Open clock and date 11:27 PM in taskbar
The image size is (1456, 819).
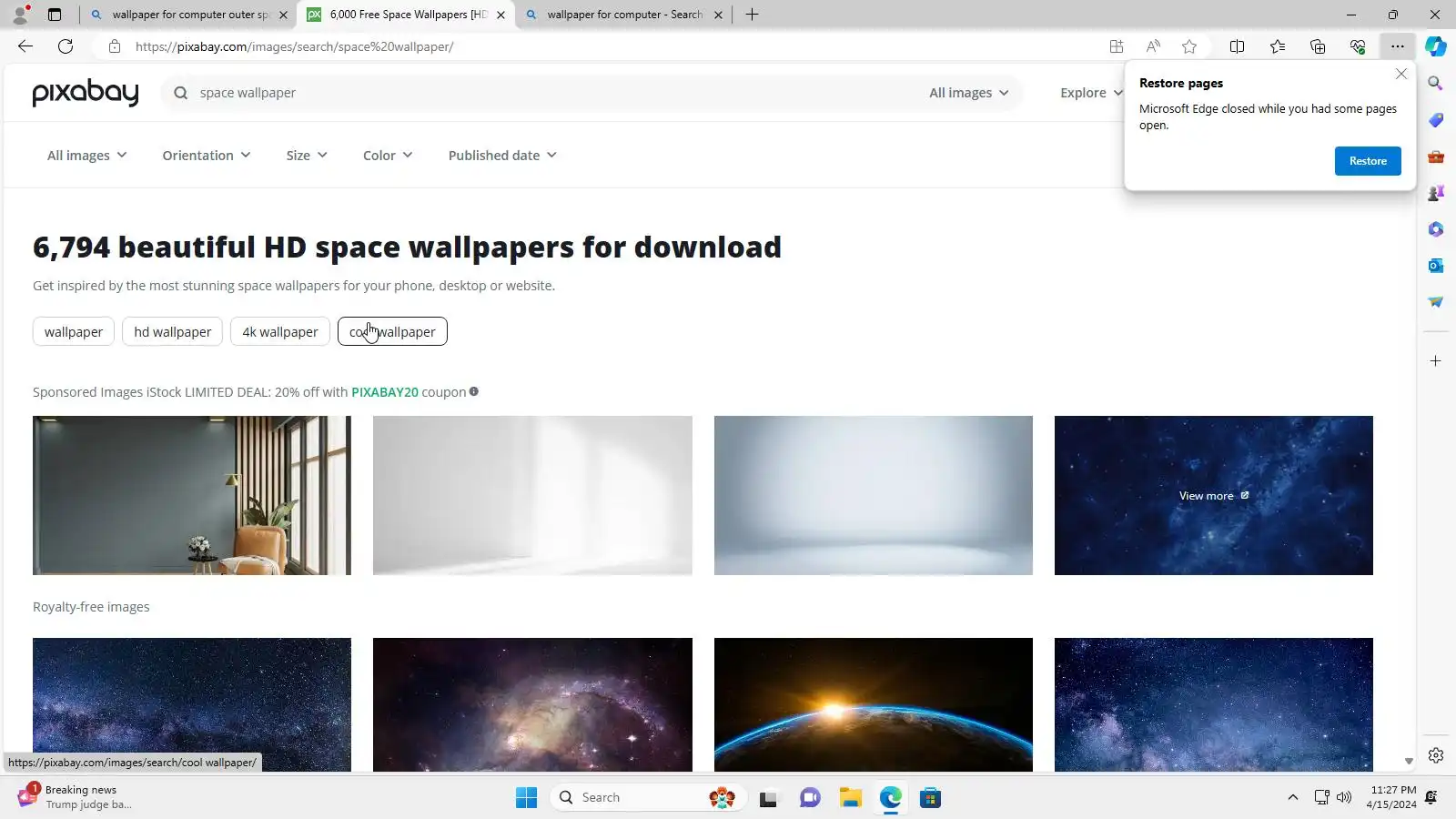coord(1392,797)
